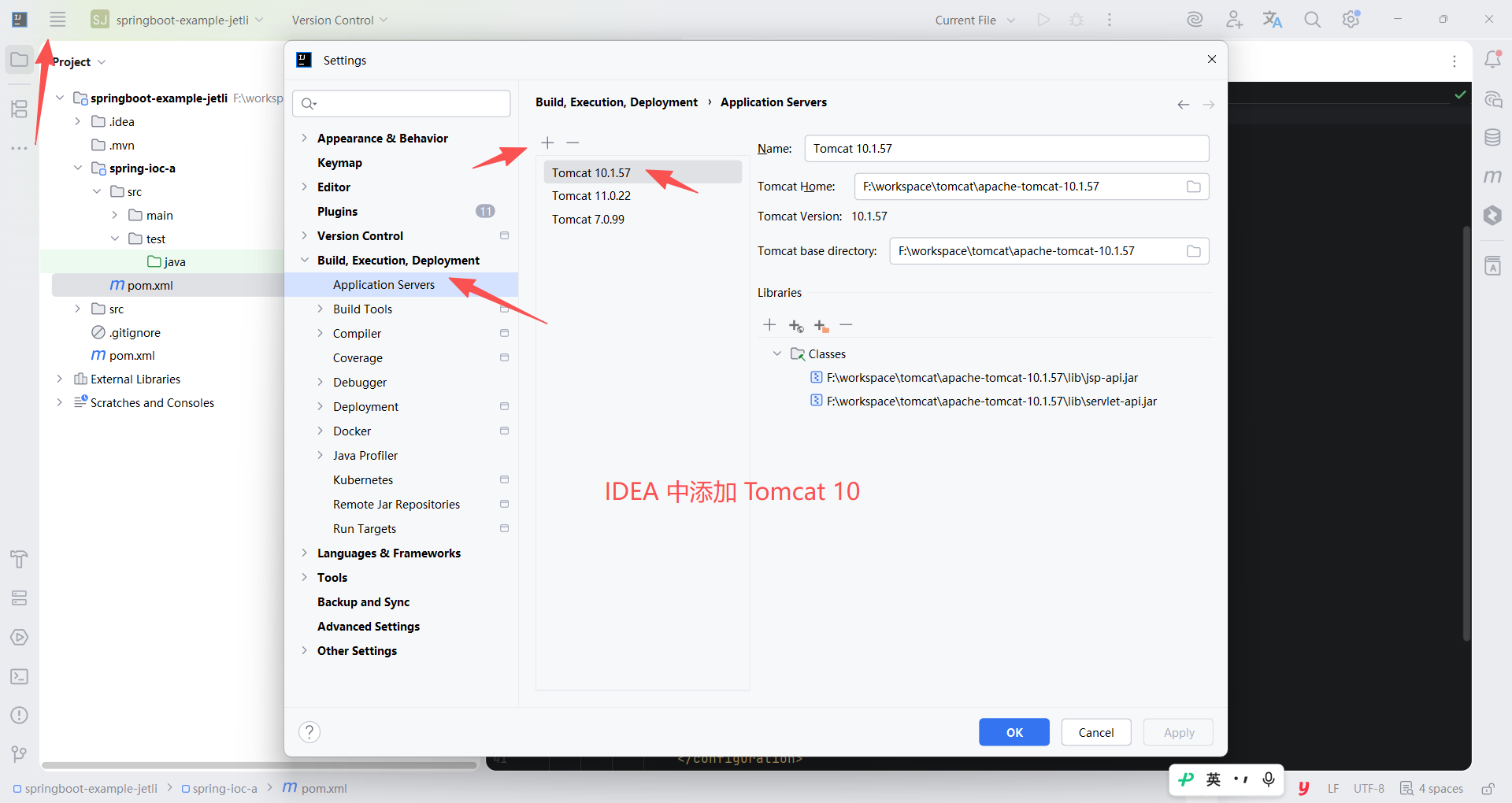Select Tomcat 10.1.57 in server list

(643, 172)
